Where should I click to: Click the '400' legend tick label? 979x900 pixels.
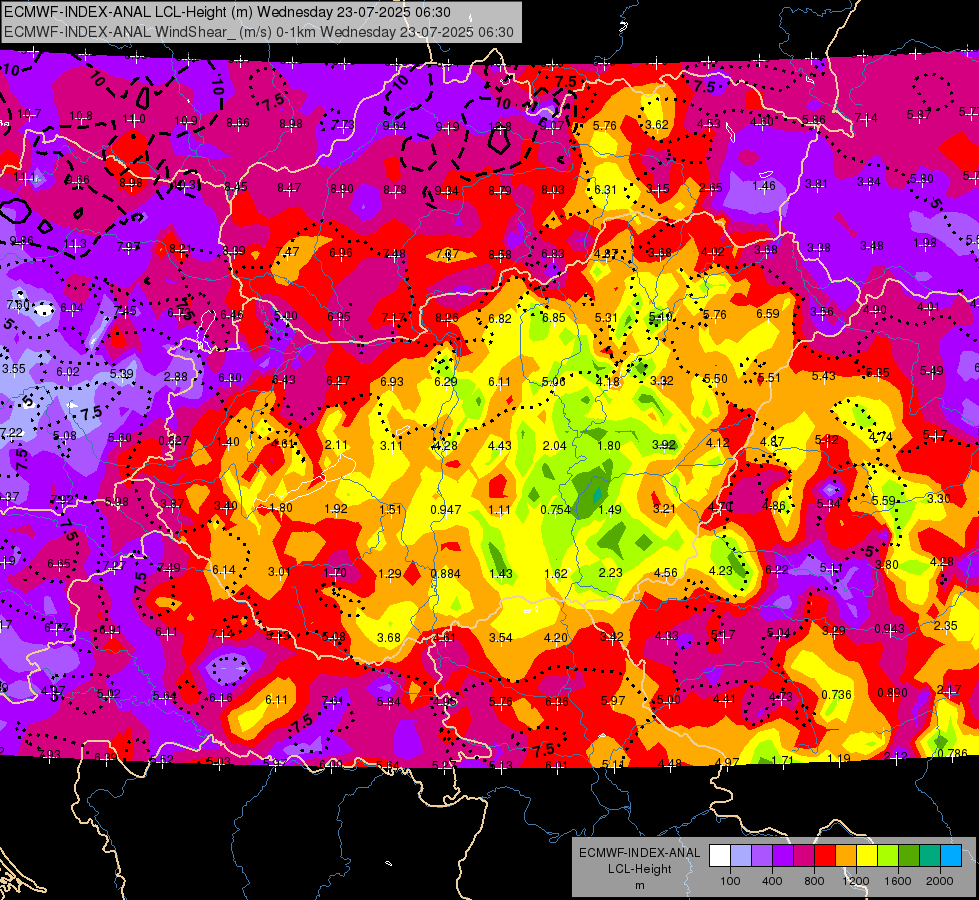coord(772,881)
